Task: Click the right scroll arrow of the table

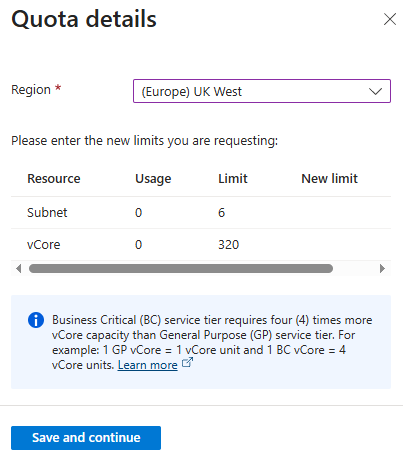Action: tap(382, 268)
